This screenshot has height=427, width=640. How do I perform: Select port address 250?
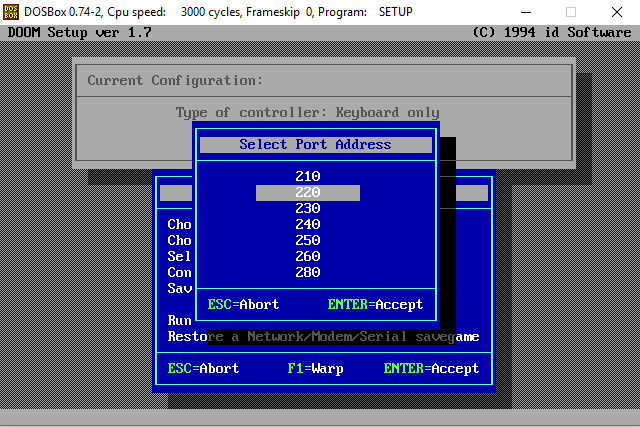[308, 240]
